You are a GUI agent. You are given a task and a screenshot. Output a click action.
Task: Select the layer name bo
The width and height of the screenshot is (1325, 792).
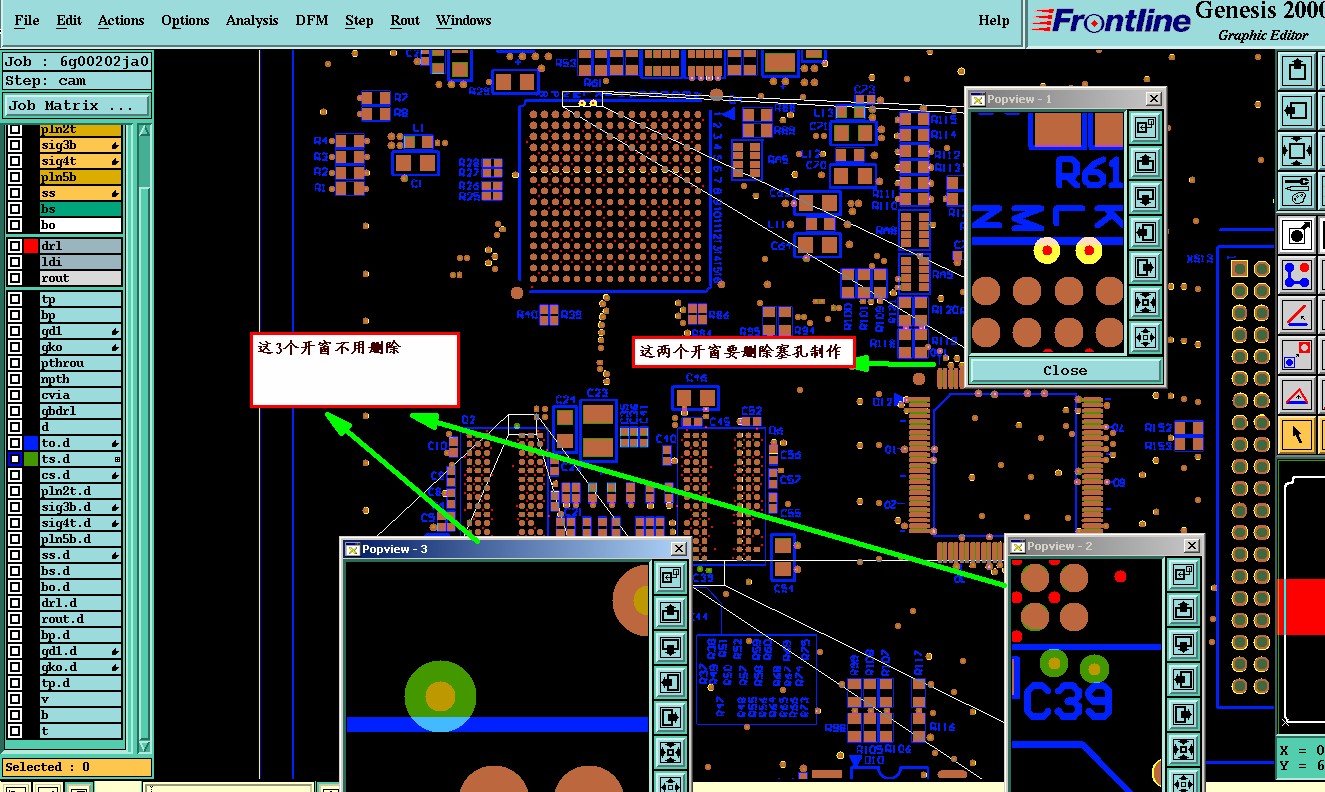tap(80, 225)
